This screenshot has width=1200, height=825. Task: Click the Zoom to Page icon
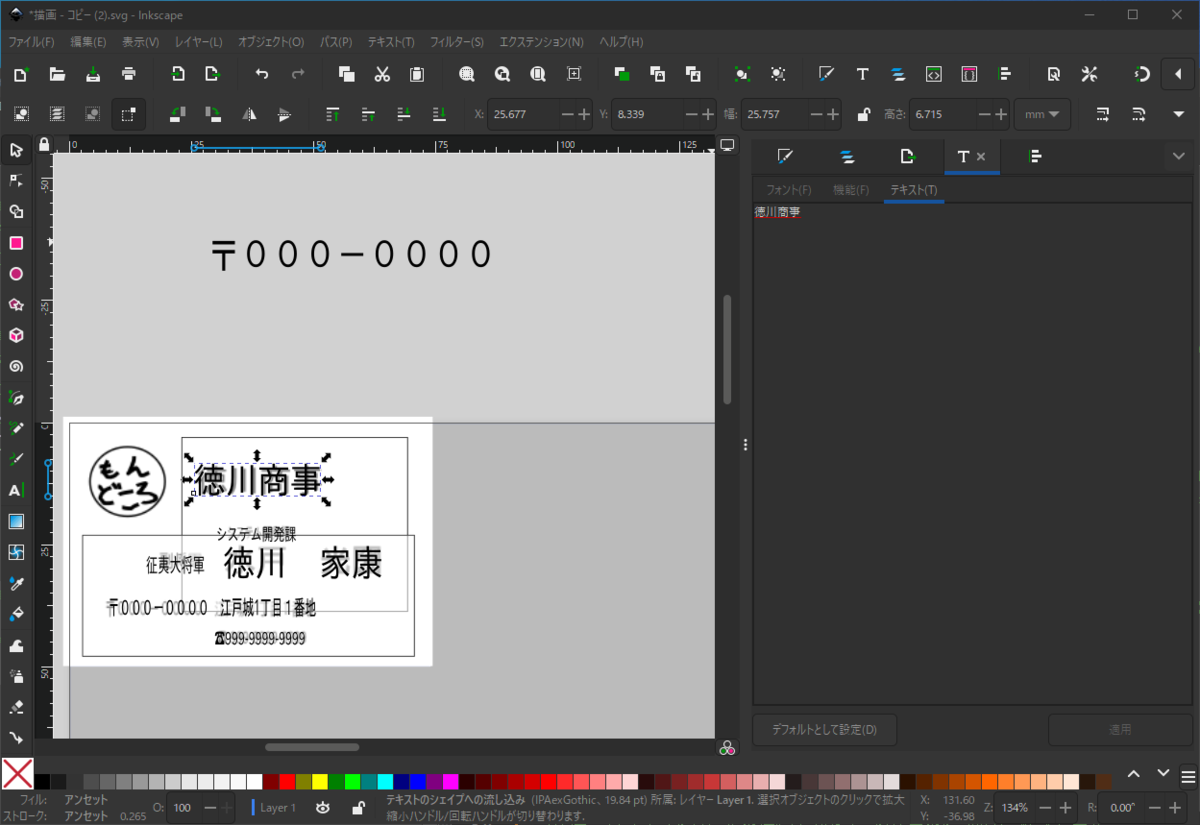coord(538,74)
